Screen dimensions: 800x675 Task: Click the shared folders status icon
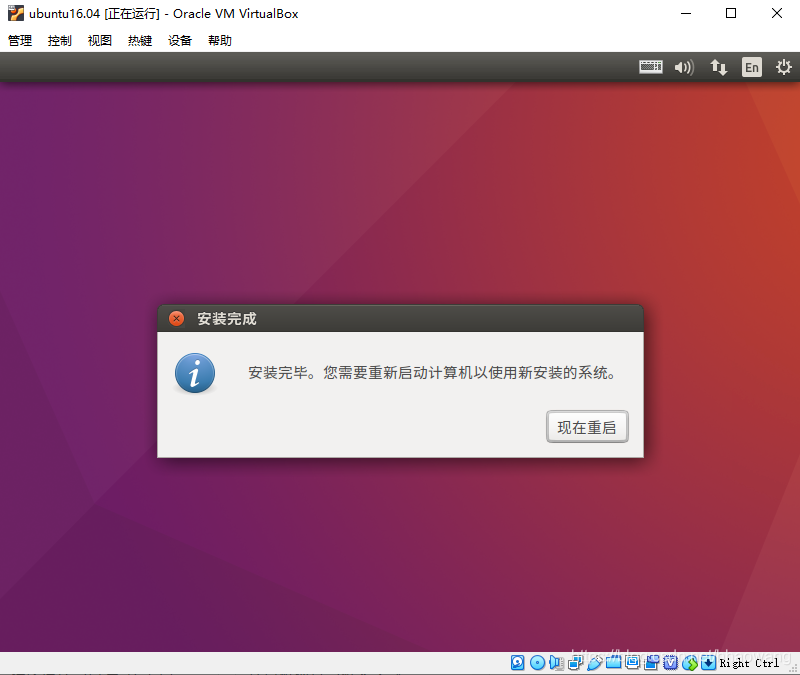tap(613, 663)
